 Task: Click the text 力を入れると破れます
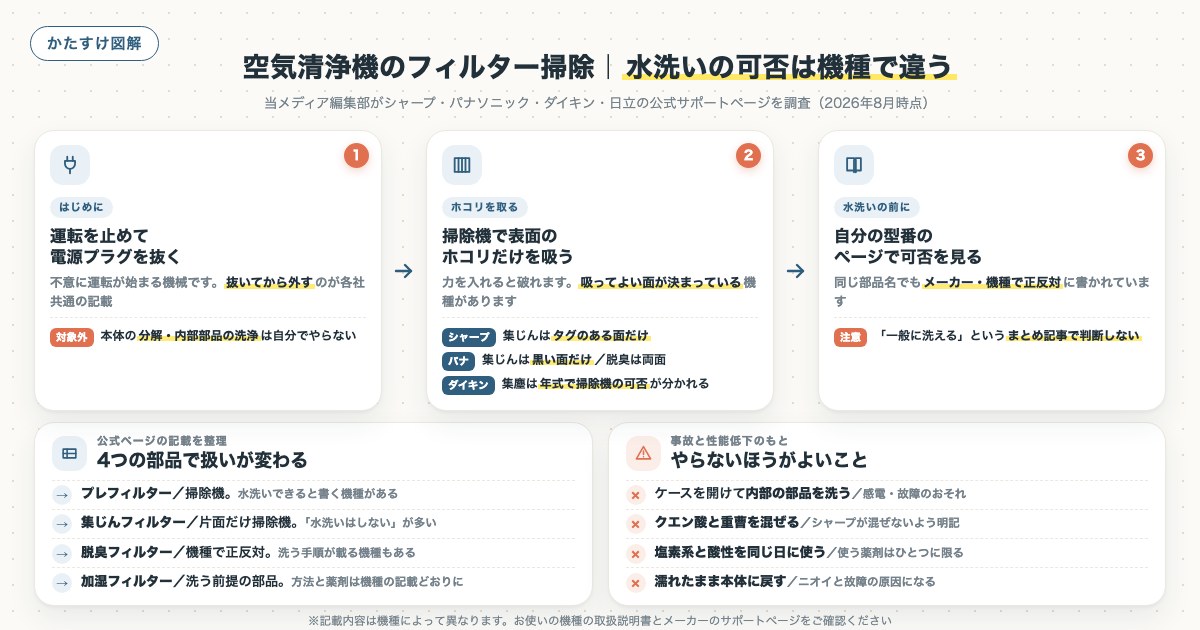(x=508, y=282)
